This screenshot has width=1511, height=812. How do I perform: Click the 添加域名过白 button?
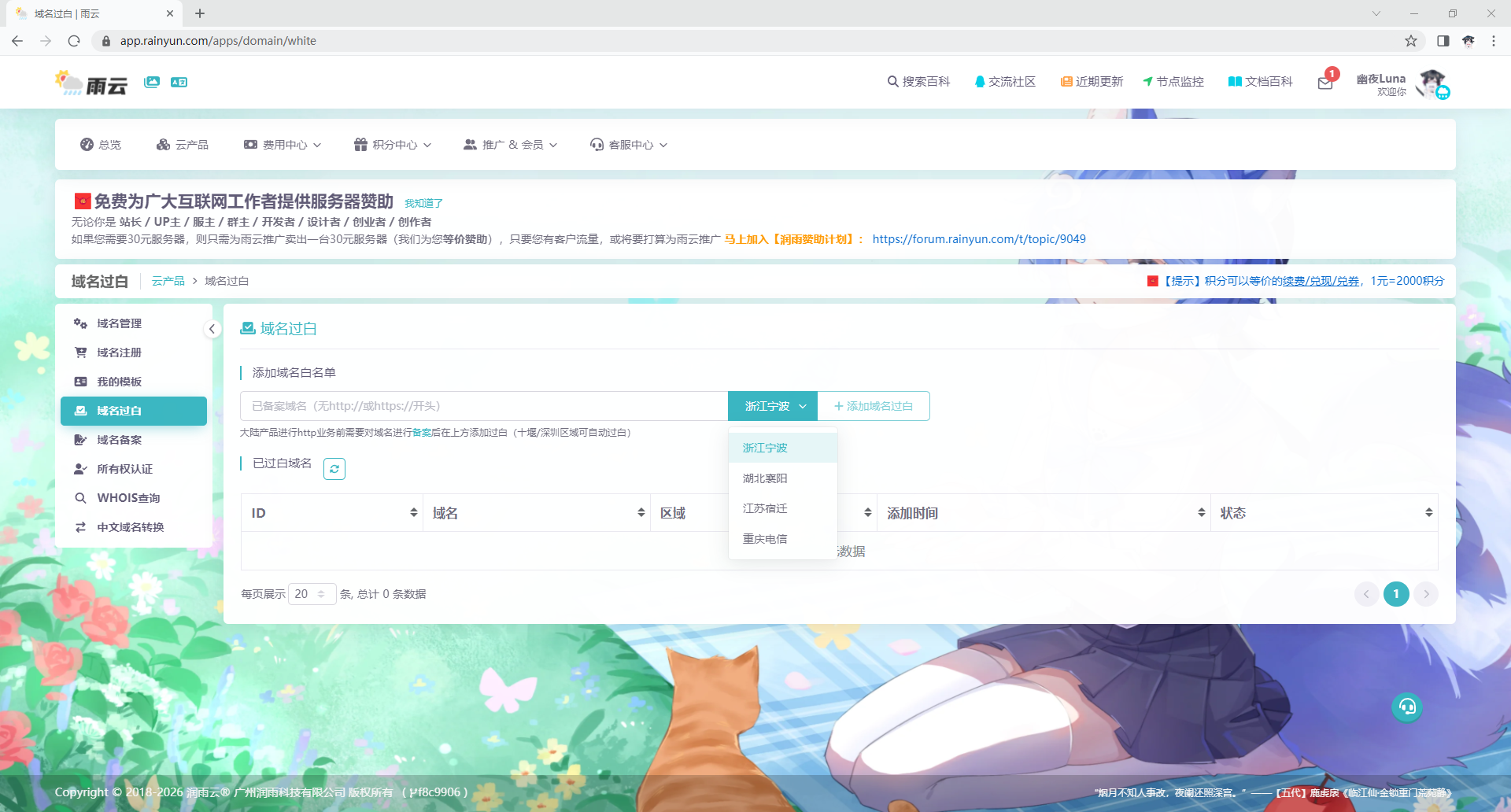click(874, 406)
